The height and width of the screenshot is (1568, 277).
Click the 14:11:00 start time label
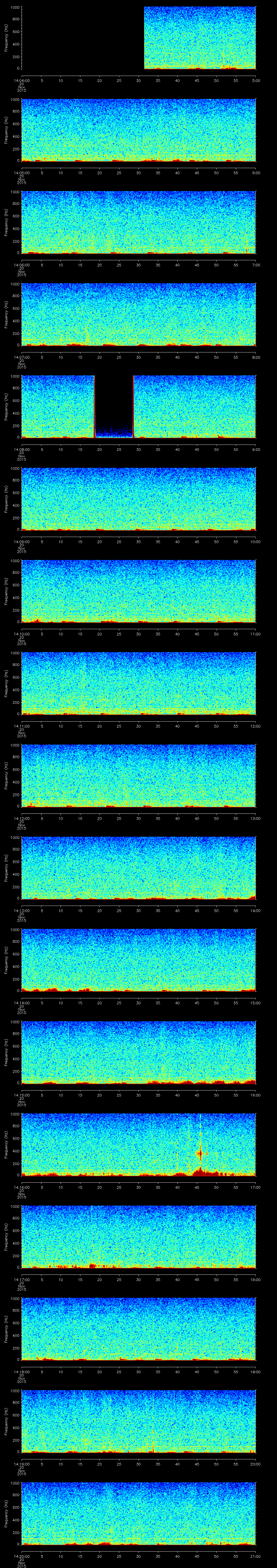(21, 726)
